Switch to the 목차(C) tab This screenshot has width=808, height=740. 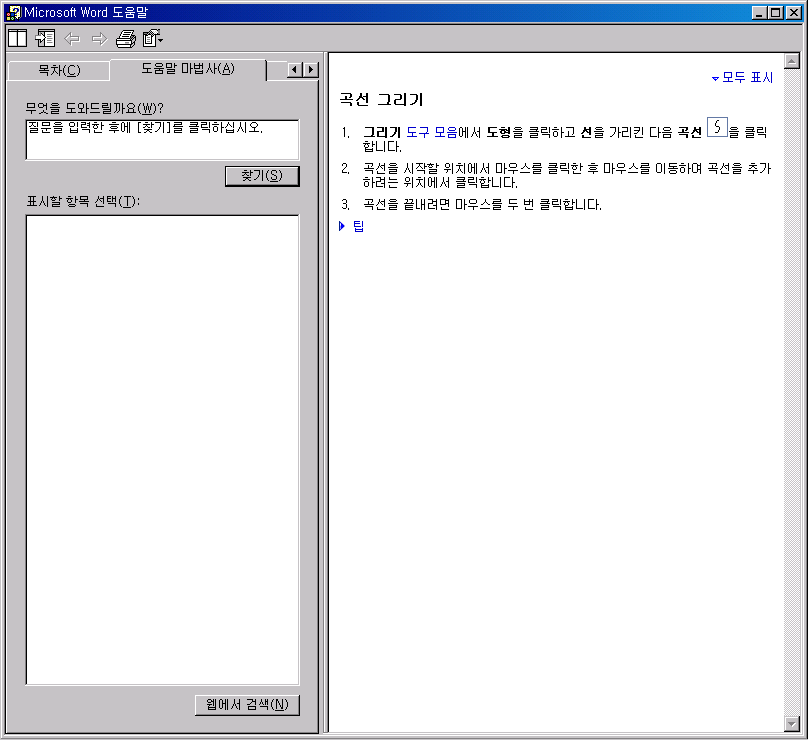pyautogui.click(x=59, y=70)
